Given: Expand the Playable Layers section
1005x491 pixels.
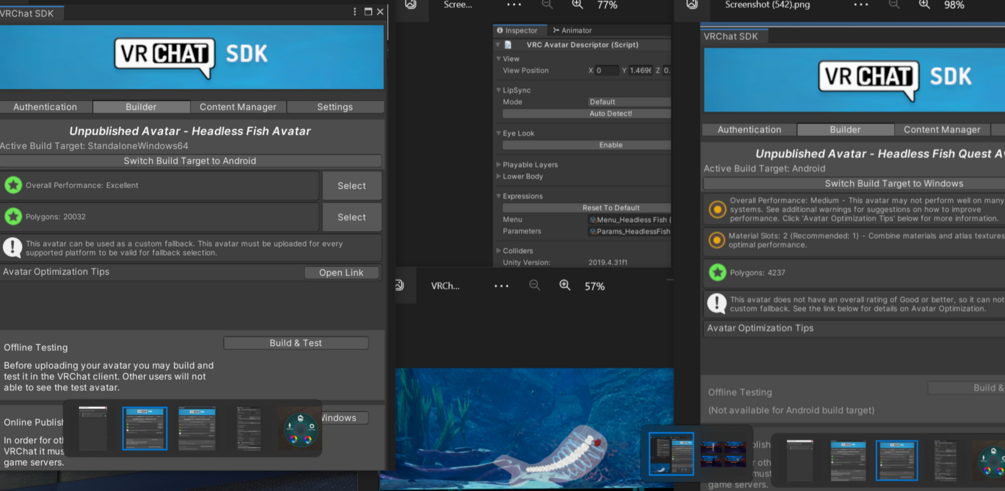Looking at the screenshot, I should tap(498, 165).
